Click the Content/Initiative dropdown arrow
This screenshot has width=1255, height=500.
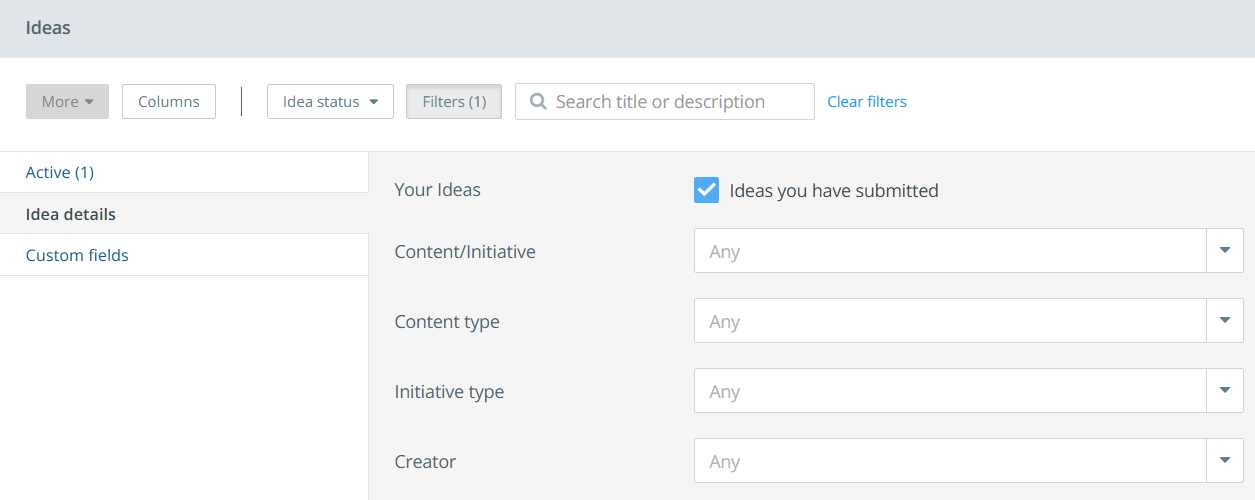click(1224, 251)
